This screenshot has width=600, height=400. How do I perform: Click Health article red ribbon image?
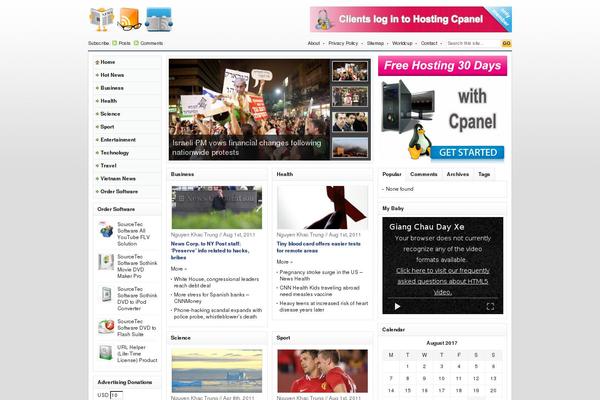click(x=323, y=207)
